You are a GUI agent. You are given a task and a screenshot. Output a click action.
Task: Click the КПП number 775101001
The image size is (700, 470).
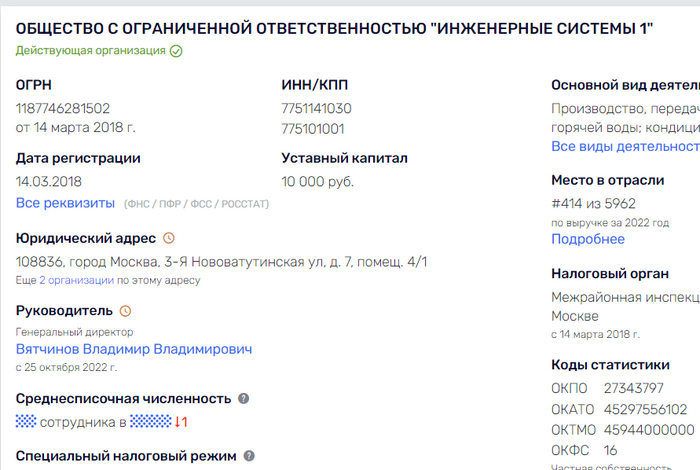coord(313,128)
